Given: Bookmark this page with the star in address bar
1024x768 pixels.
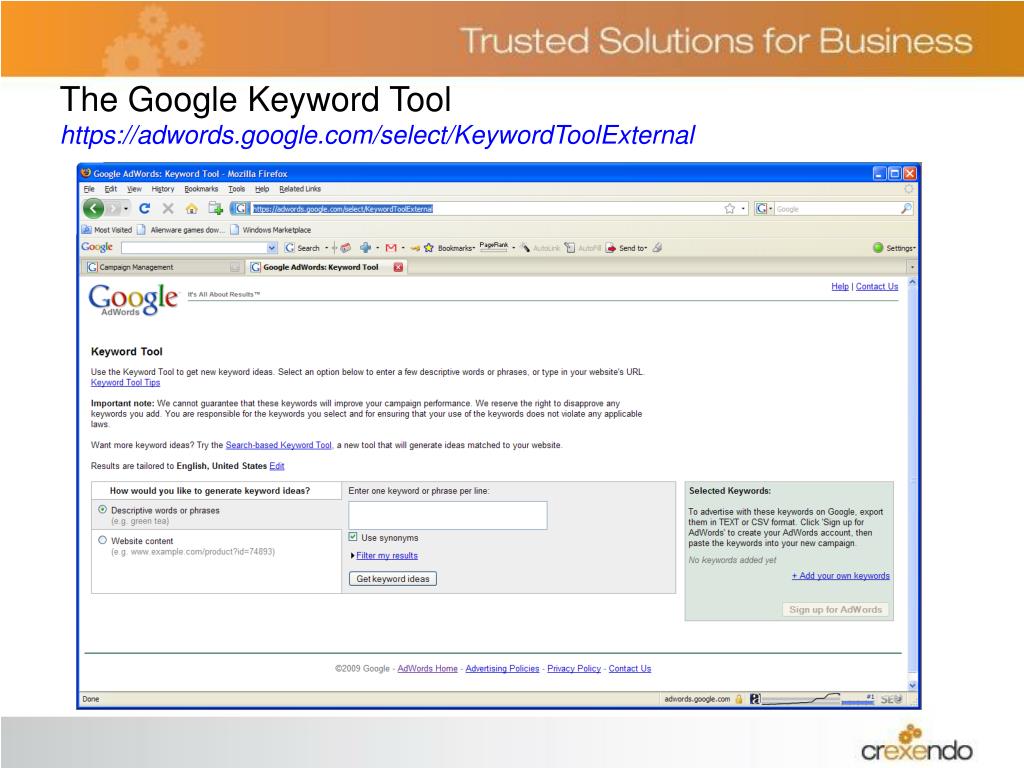Looking at the screenshot, I should point(729,208).
